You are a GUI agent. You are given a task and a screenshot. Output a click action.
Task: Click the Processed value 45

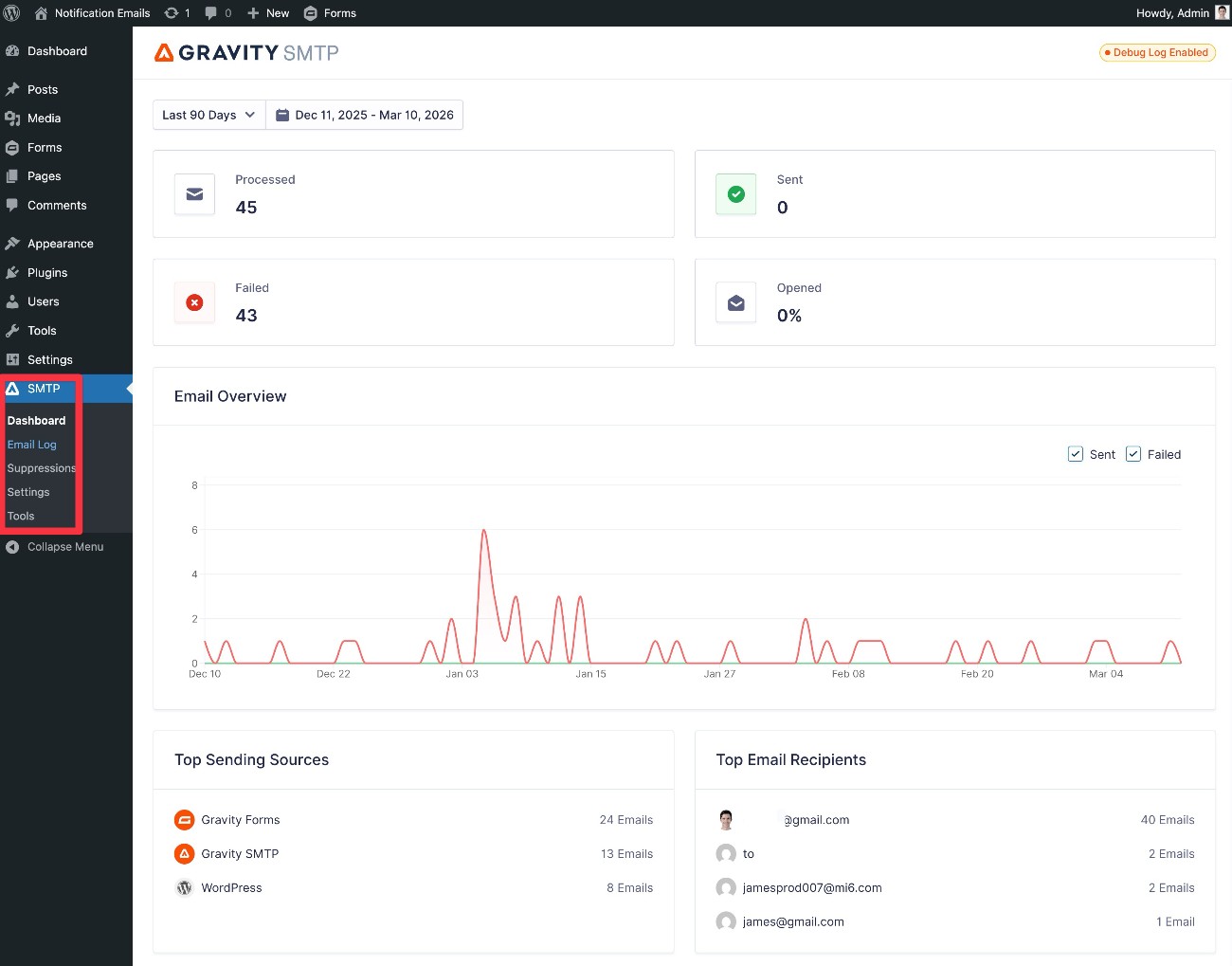coord(246,208)
